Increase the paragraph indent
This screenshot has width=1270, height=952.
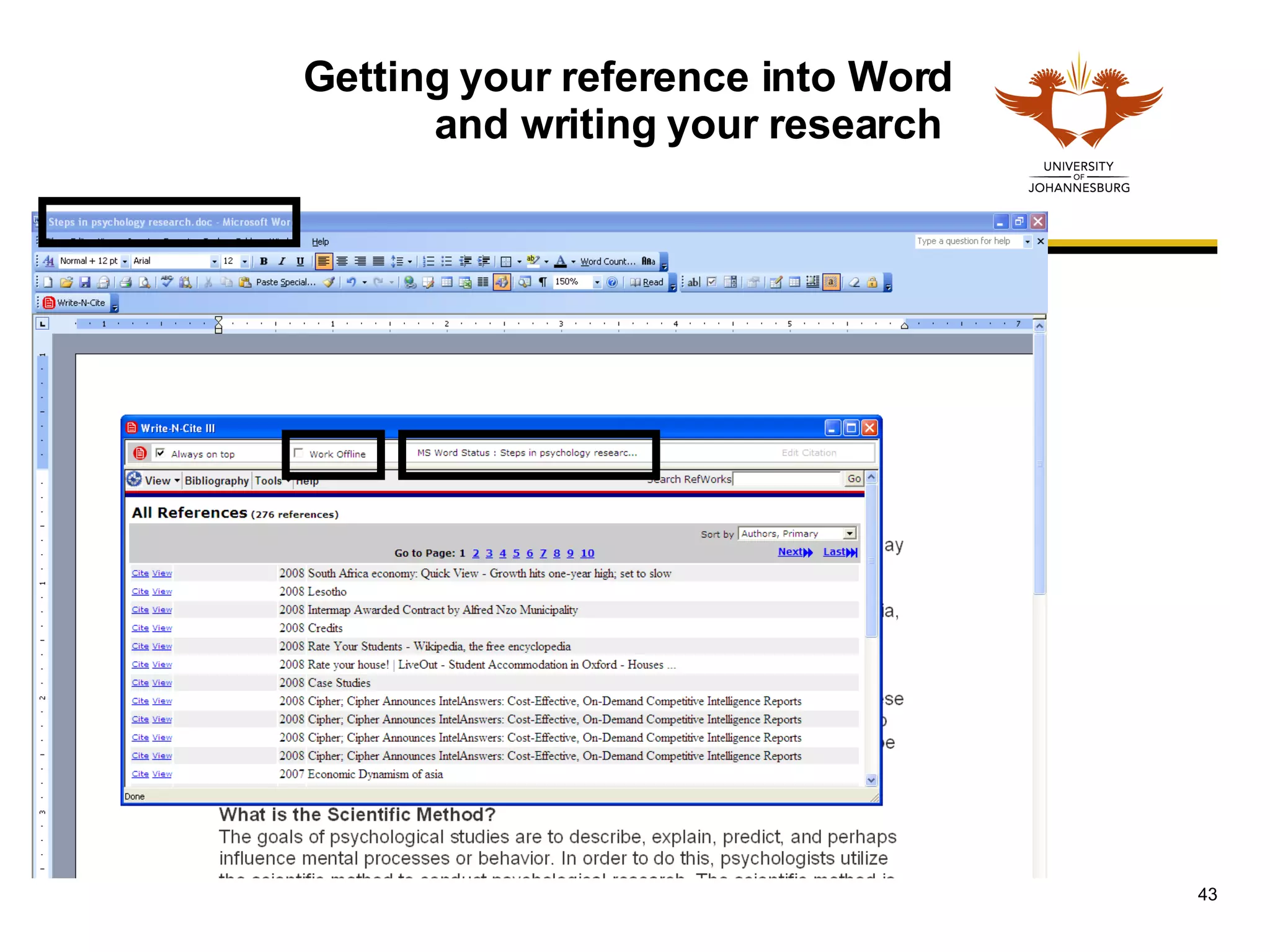484,262
